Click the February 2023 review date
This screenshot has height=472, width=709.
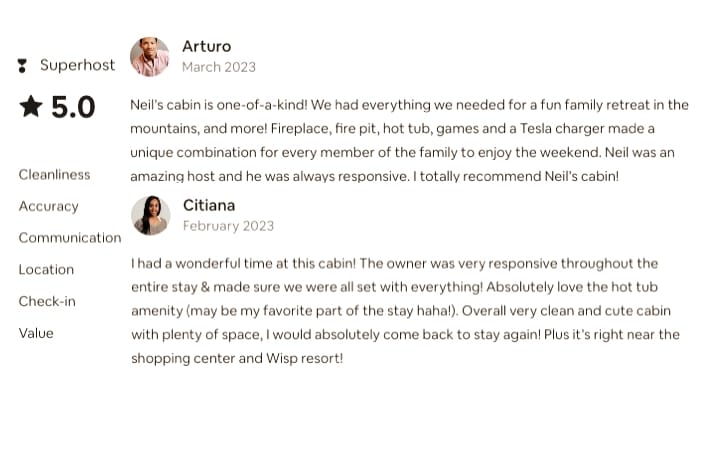click(x=228, y=226)
